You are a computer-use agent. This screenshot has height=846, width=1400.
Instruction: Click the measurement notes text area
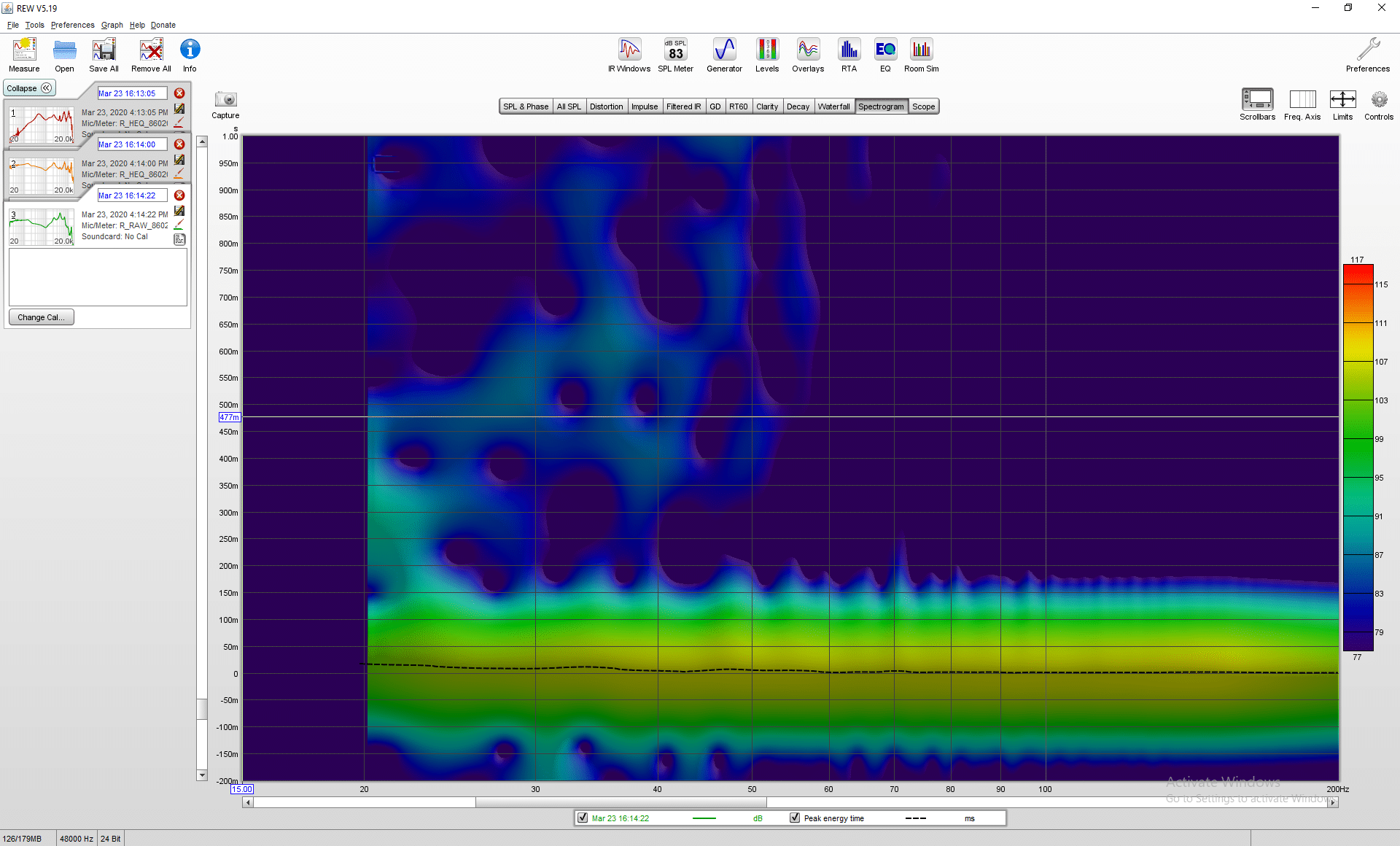(98, 277)
